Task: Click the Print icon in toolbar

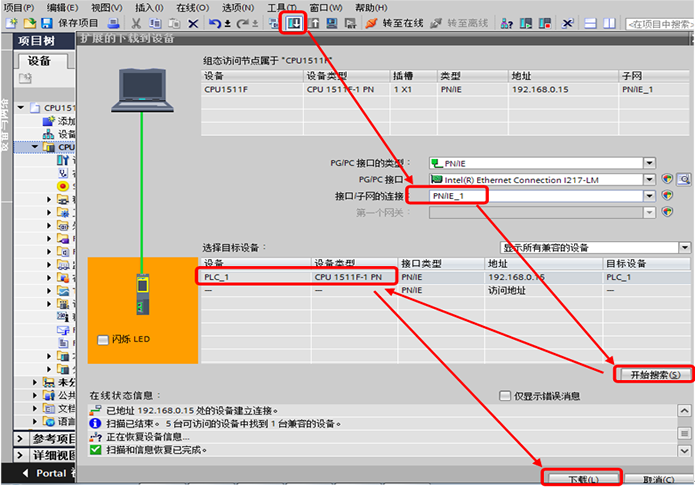Action: (114, 23)
